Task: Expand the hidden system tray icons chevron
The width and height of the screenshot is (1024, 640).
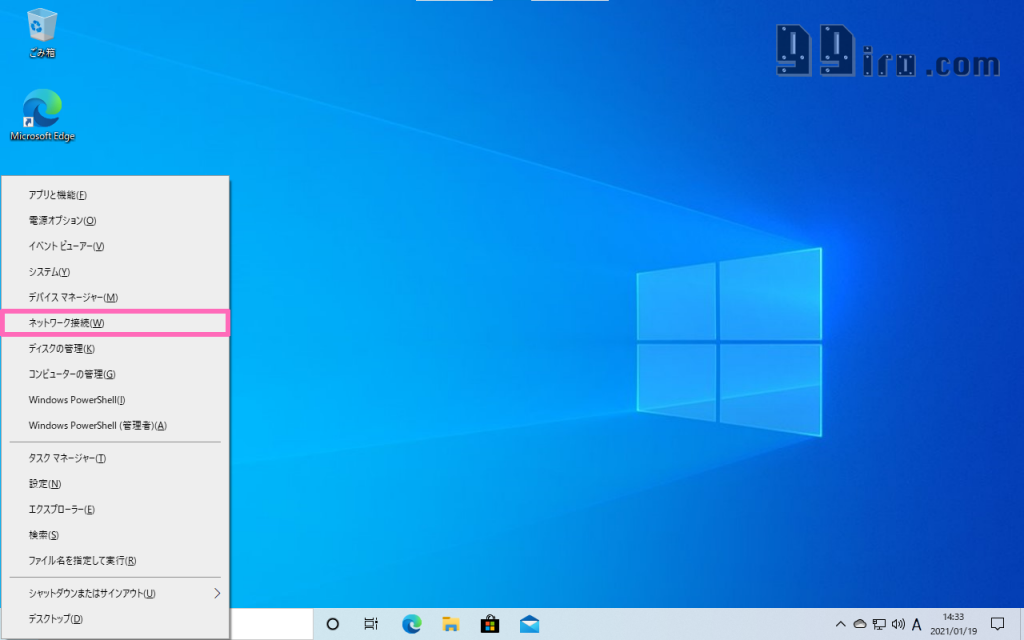Action: (840, 624)
